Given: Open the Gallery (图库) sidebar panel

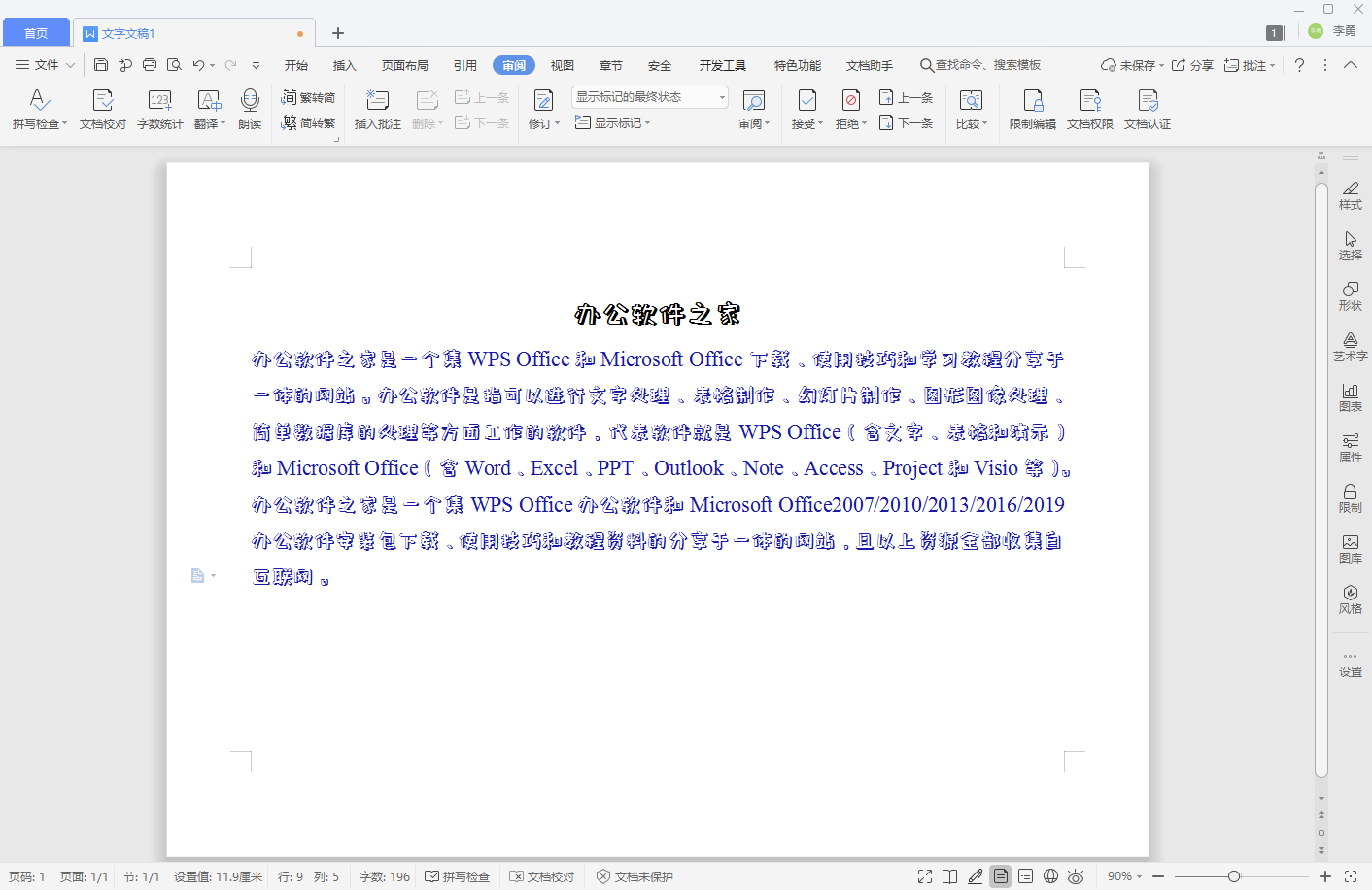Looking at the screenshot, I should click(1351, 548).
